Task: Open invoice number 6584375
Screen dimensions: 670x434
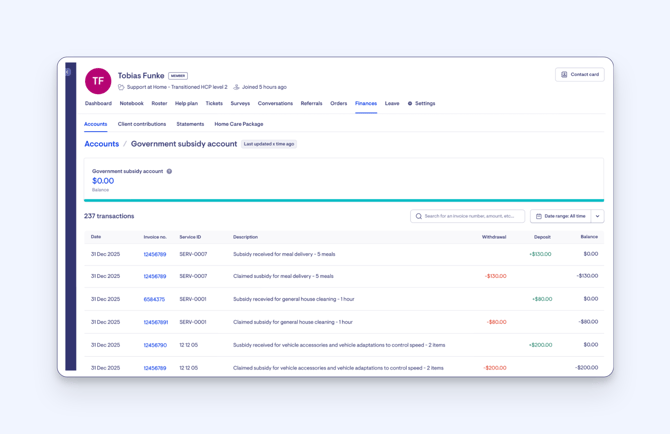Action: click(x=154, y=299)
